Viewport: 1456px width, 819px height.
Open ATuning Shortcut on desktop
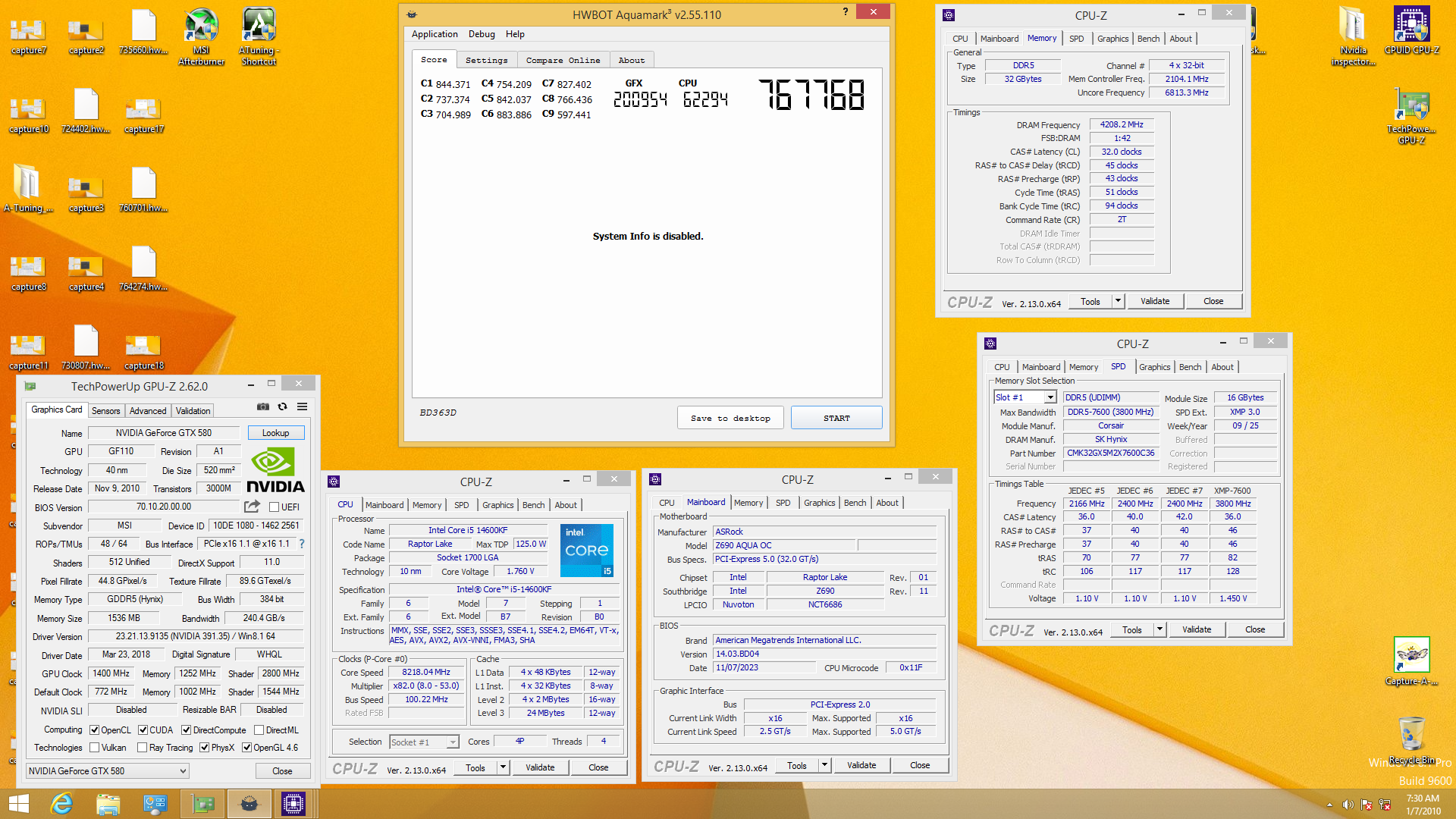[259, 36]
